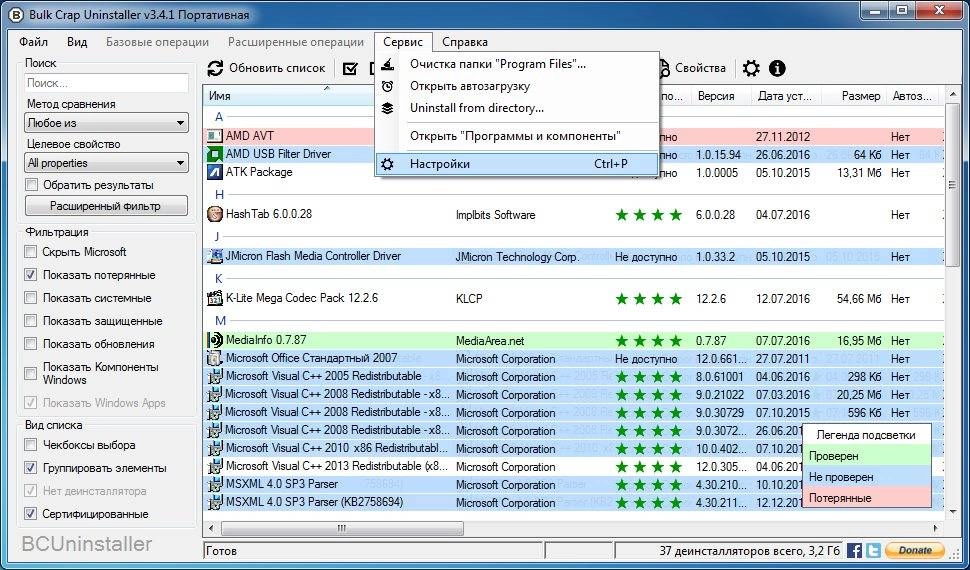This screenshot has width=970, height=570.
Task: Click the vertical scrollbar down arrow
Action: (x=951, y=513)
